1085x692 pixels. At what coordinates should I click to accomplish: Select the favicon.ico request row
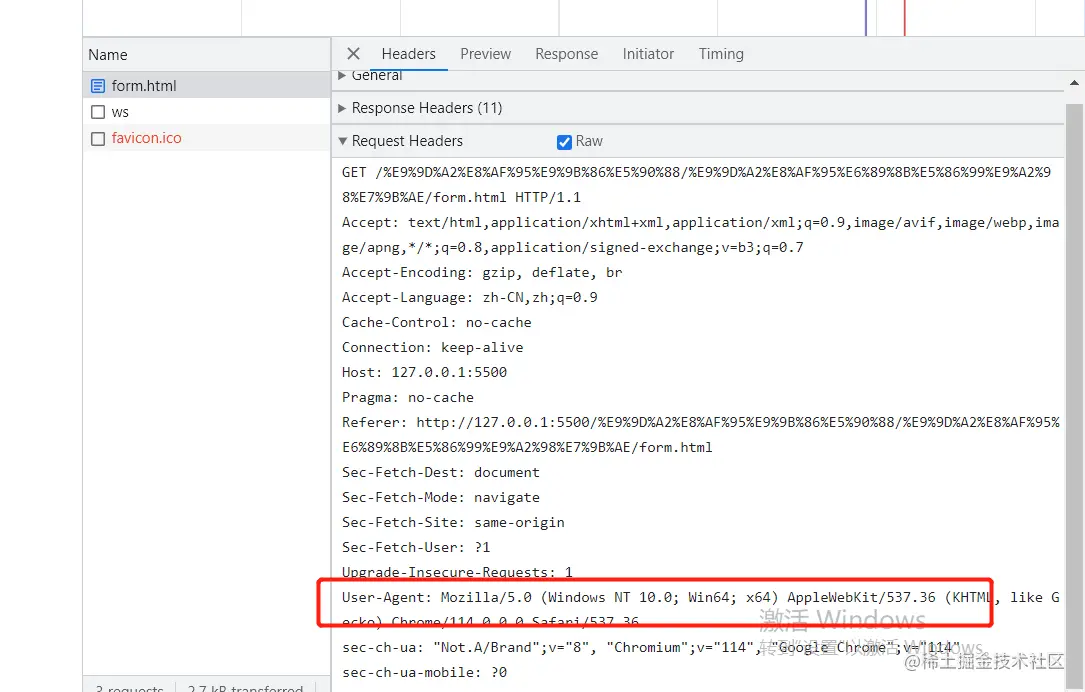(x=206, y=138)
